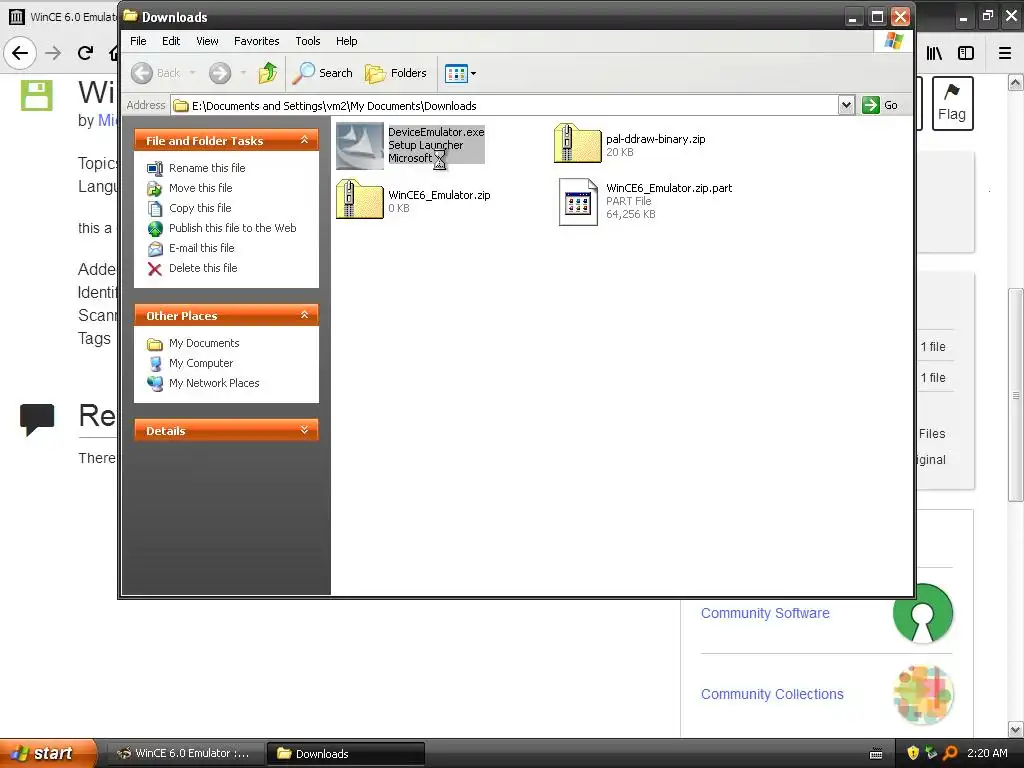Click the clock showing 2:20 AM

987,753
